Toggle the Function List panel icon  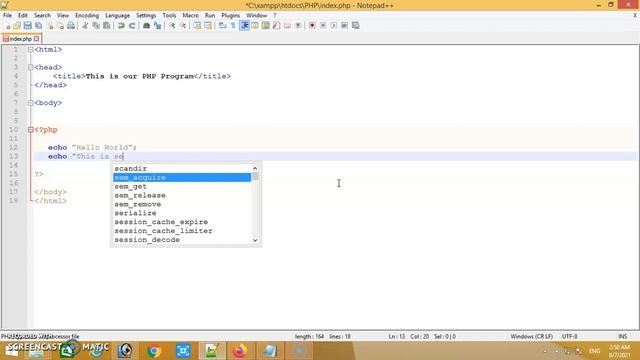276,25
